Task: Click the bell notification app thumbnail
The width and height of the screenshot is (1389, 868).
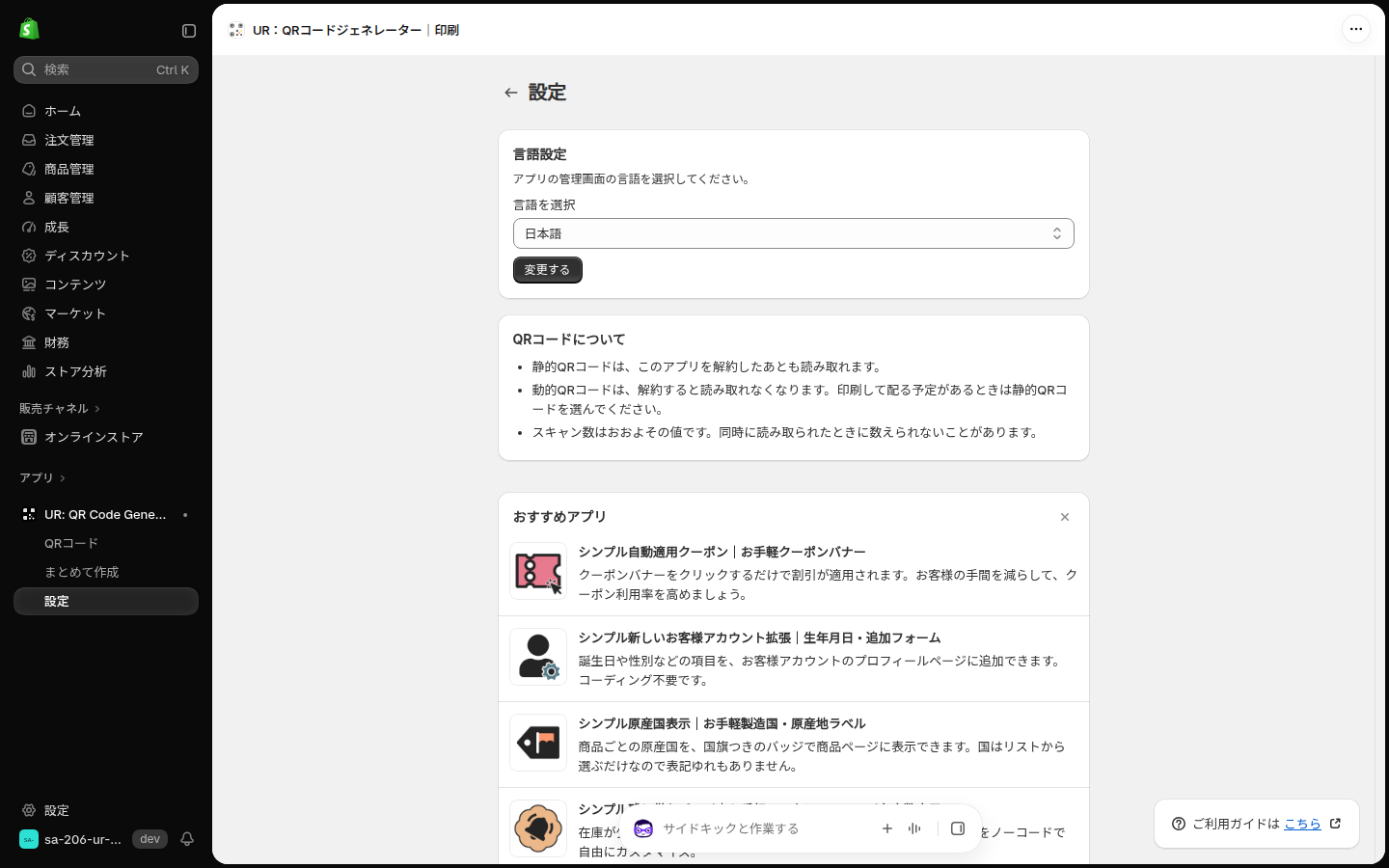Action: 538,828
